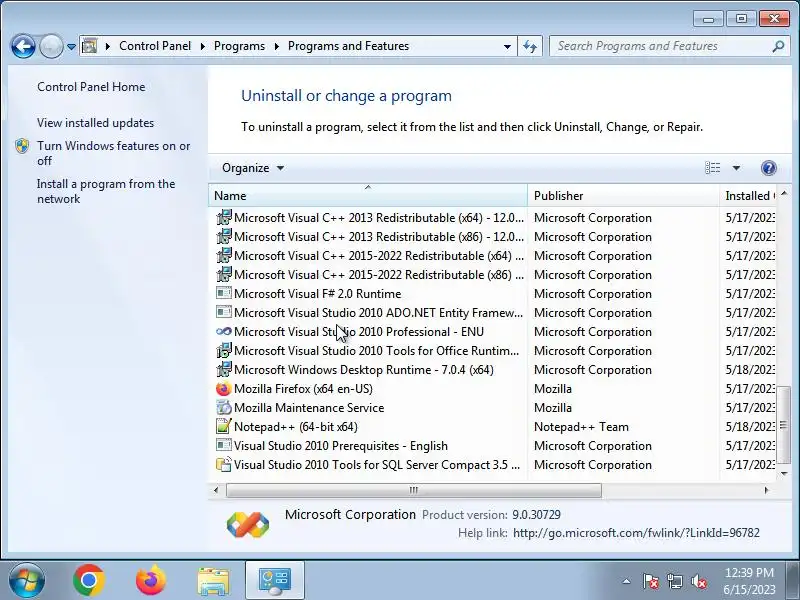Image resolution: width=800 pixels, height=600 pixels.
Task: Select Visual C++ 2015-2022 Redistributable (x86) icon
Action: tap(223, 274)
